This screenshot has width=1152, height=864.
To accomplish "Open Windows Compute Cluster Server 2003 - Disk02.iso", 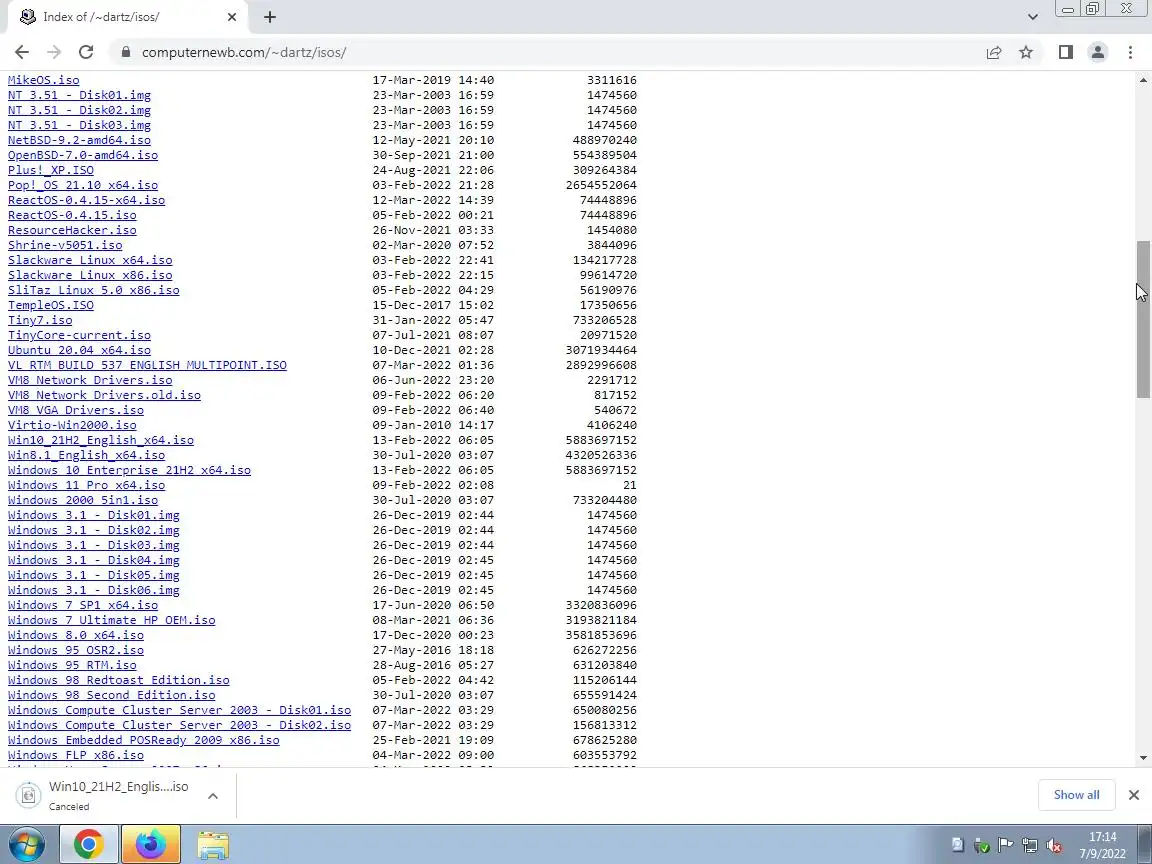I will point(179,725).
